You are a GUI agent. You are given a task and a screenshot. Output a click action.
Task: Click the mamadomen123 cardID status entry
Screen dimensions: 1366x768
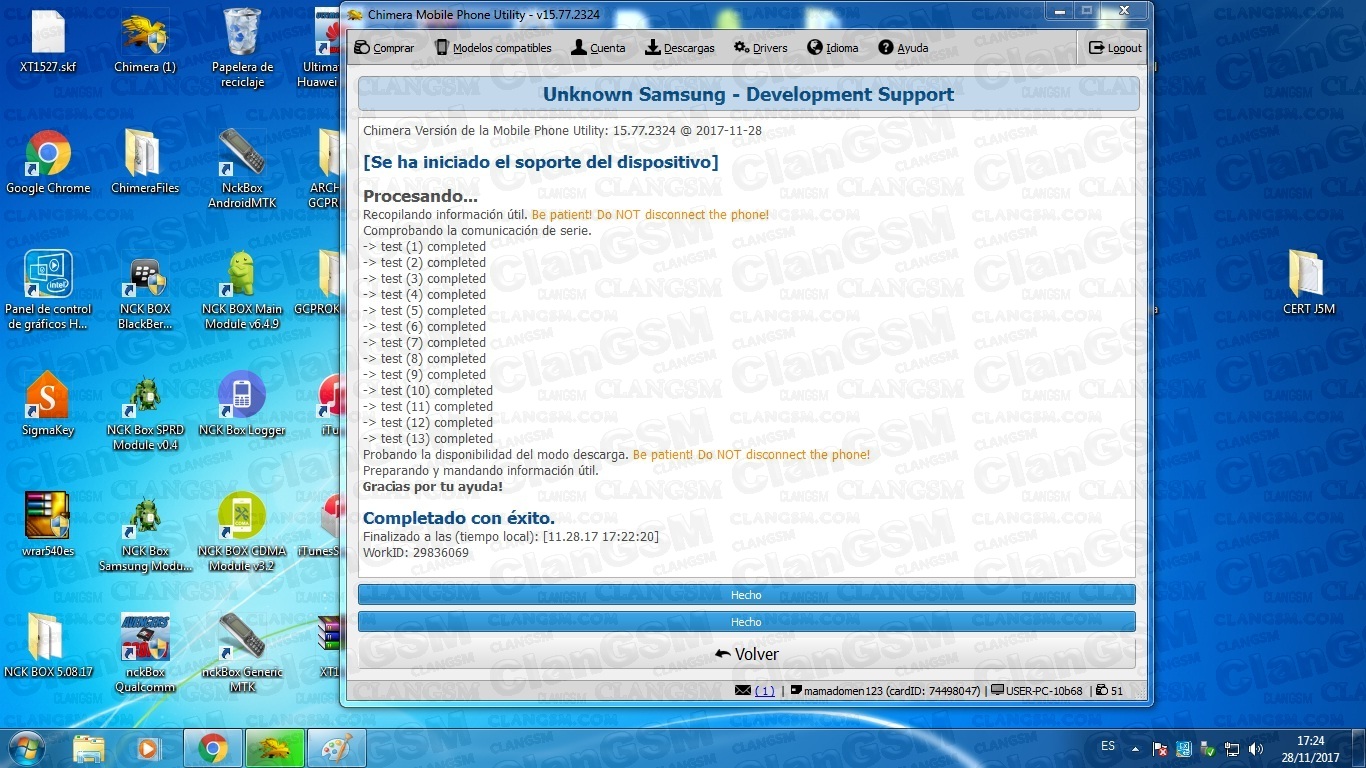click(885, 691)
